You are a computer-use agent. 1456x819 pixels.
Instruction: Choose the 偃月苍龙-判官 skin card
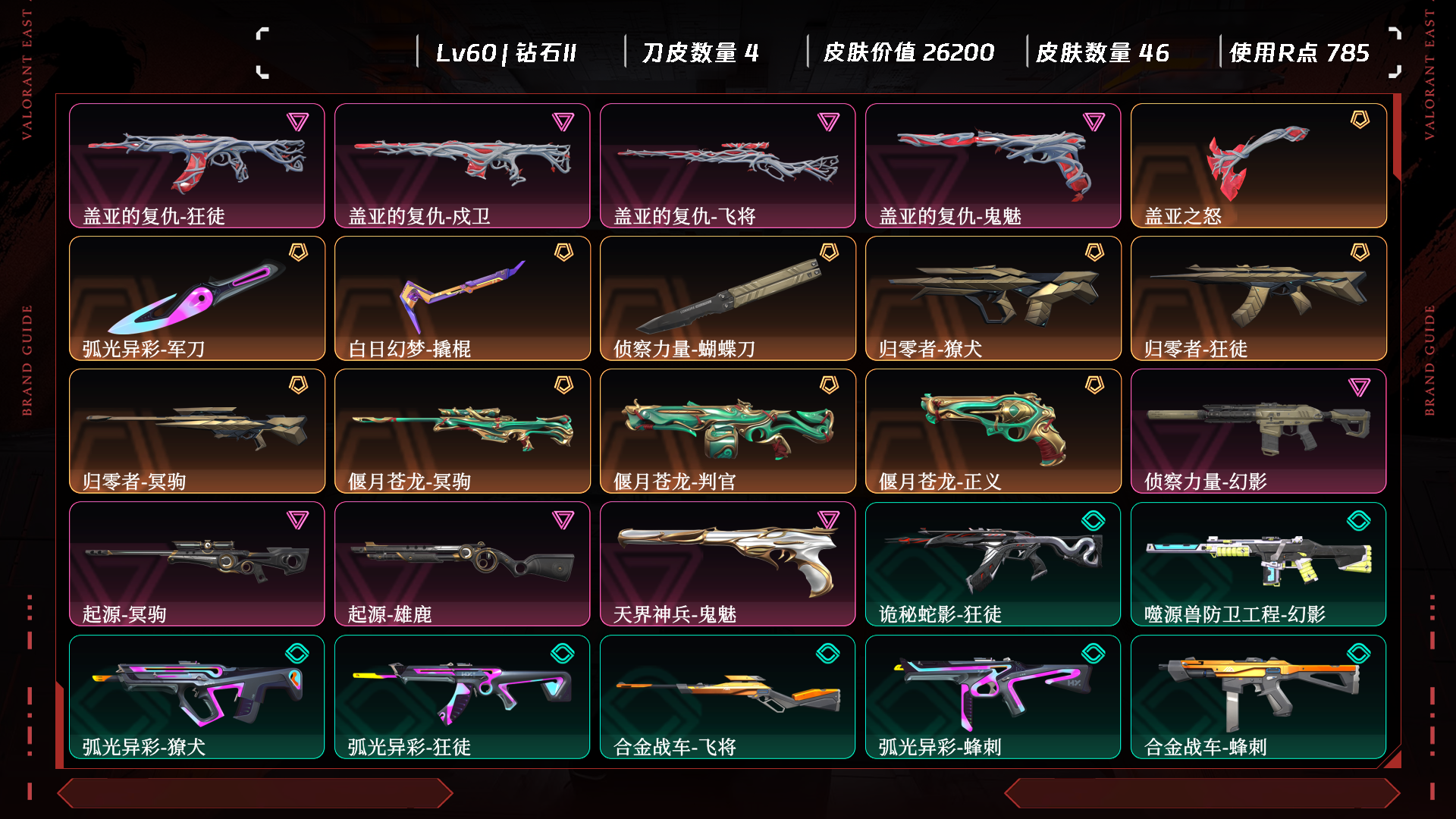click(728, 431)
